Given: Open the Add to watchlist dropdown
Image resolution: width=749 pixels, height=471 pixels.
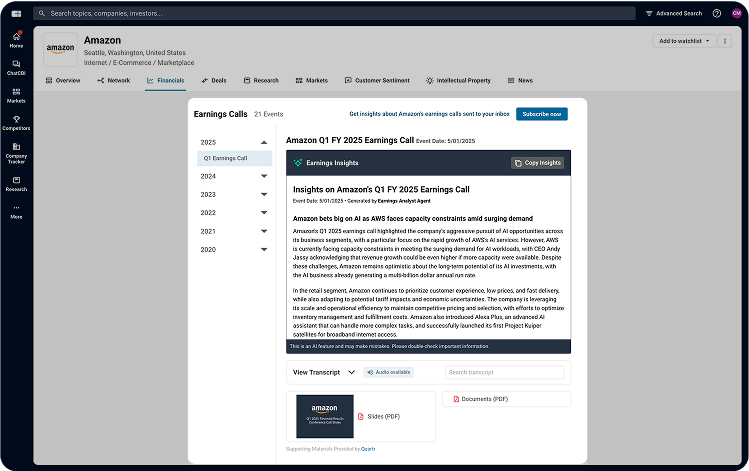Looking at the screenshot, I should 685,41.
